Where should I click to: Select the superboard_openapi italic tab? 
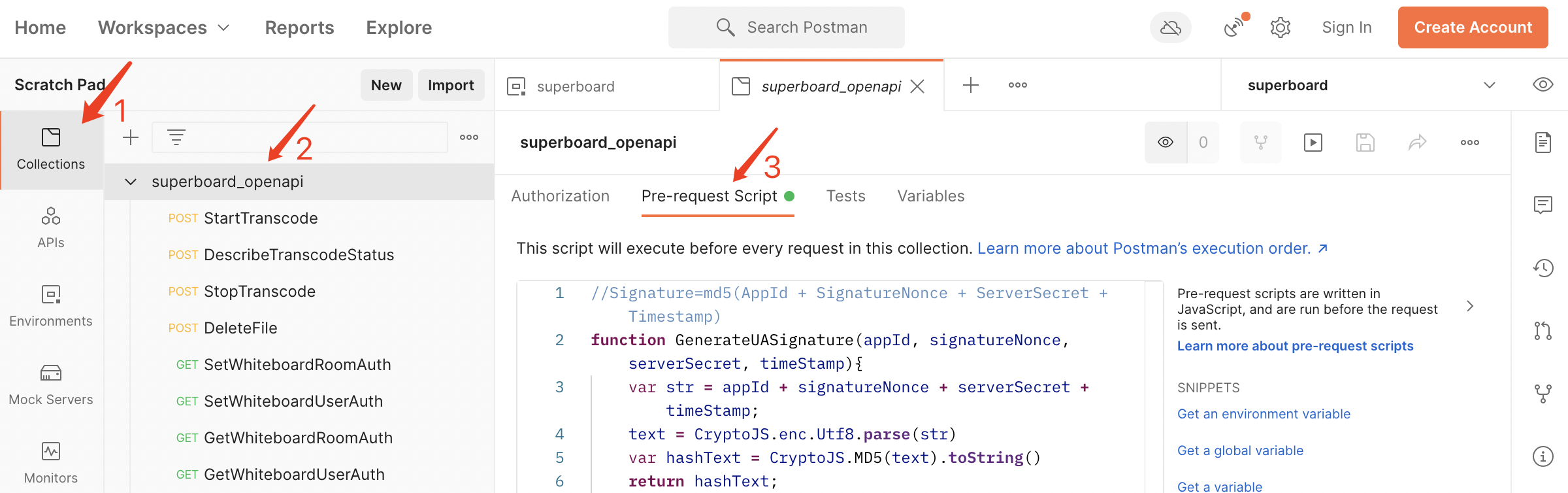831,86
